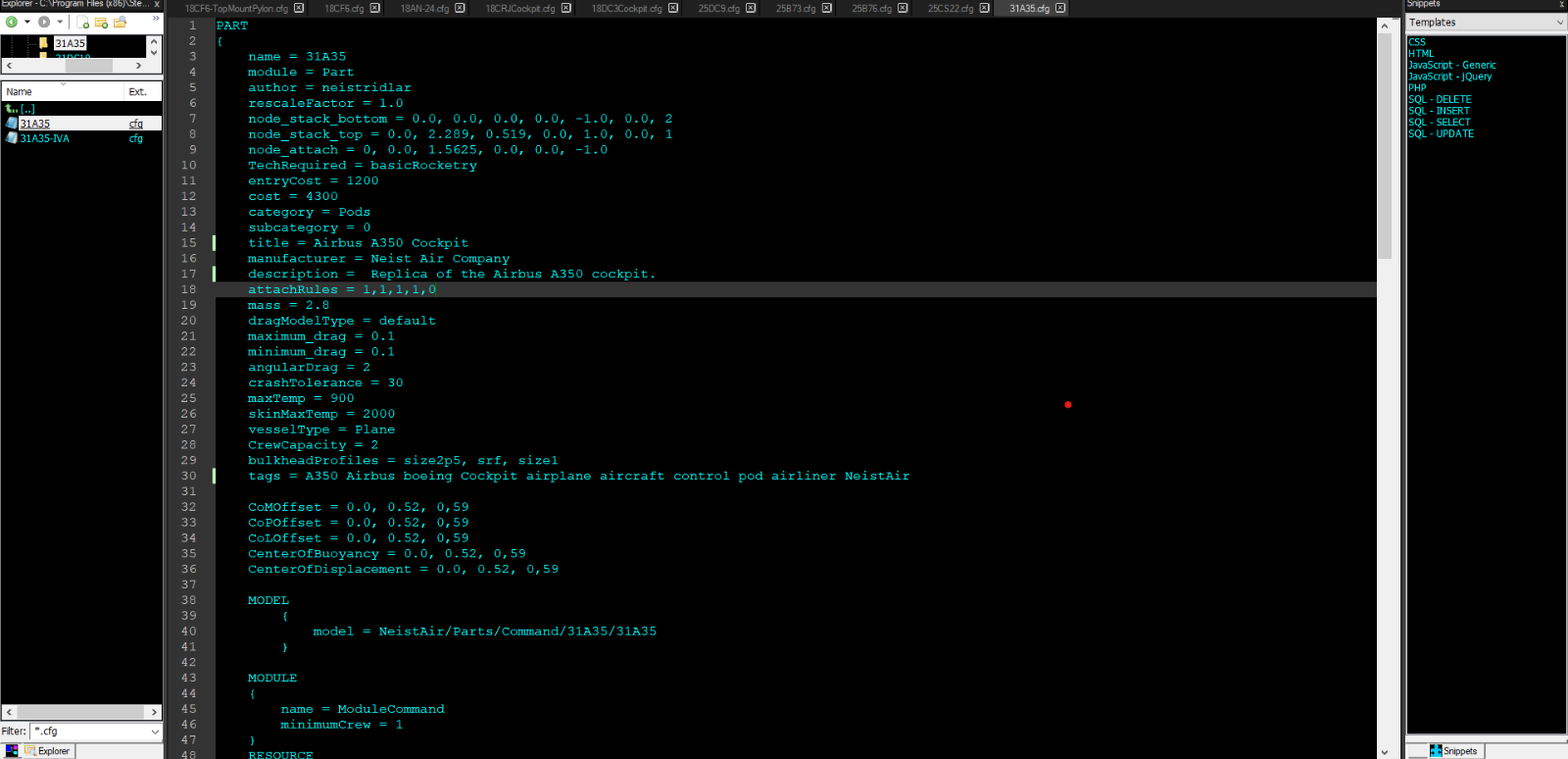Close the 25B76.cfg tab

(x=903, y=8)
